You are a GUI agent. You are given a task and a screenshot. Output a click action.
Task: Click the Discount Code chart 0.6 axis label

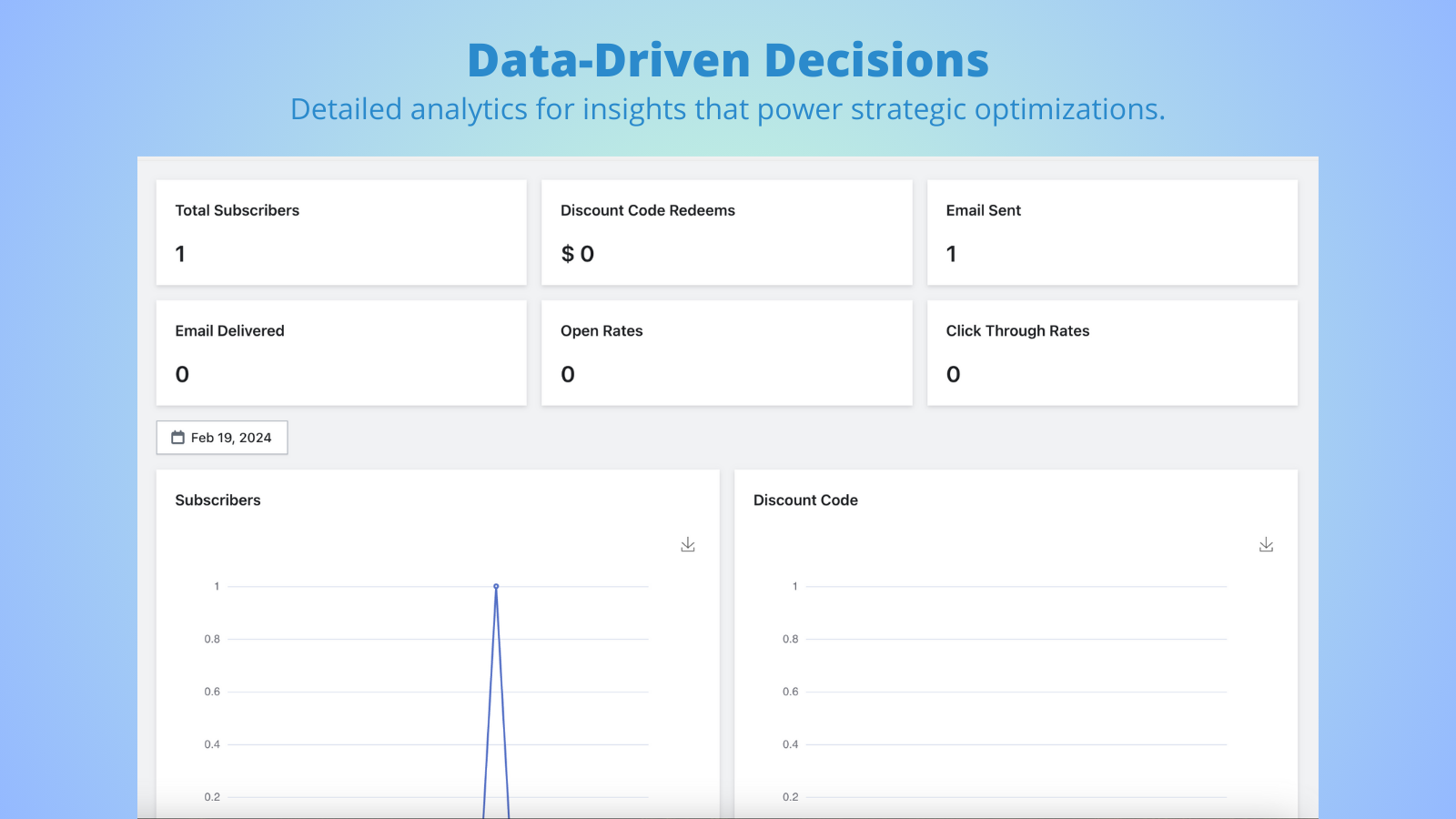tap(790, 692)
